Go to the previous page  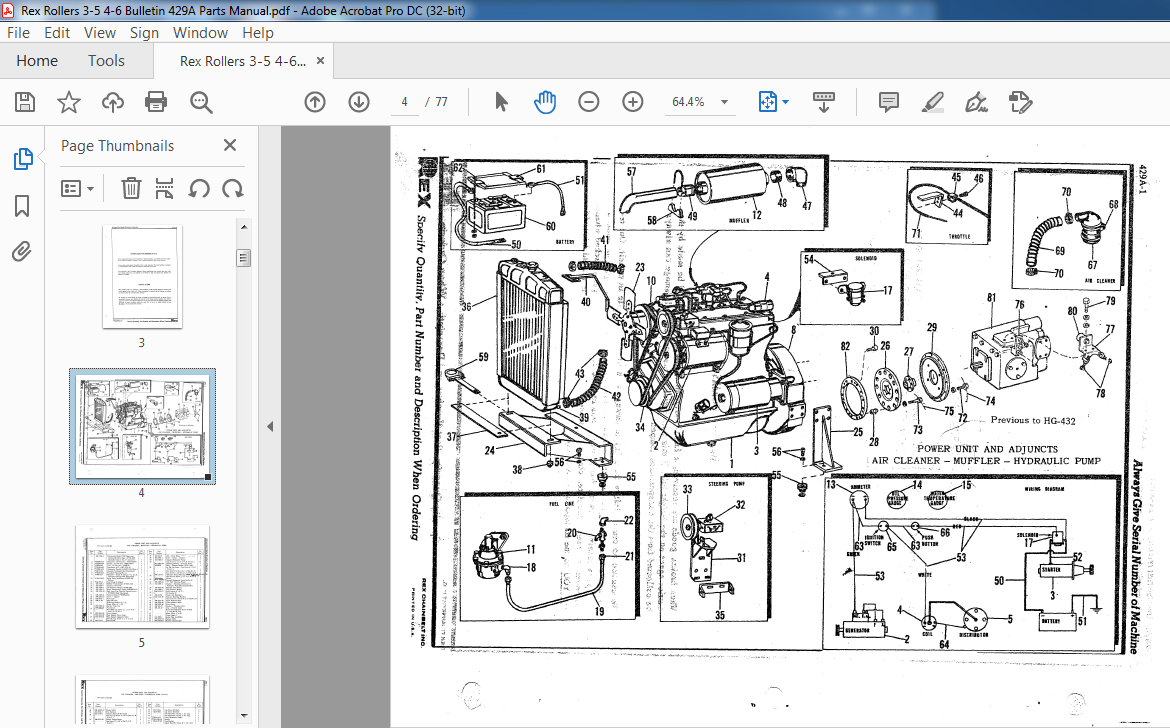[x=315, y=101]
